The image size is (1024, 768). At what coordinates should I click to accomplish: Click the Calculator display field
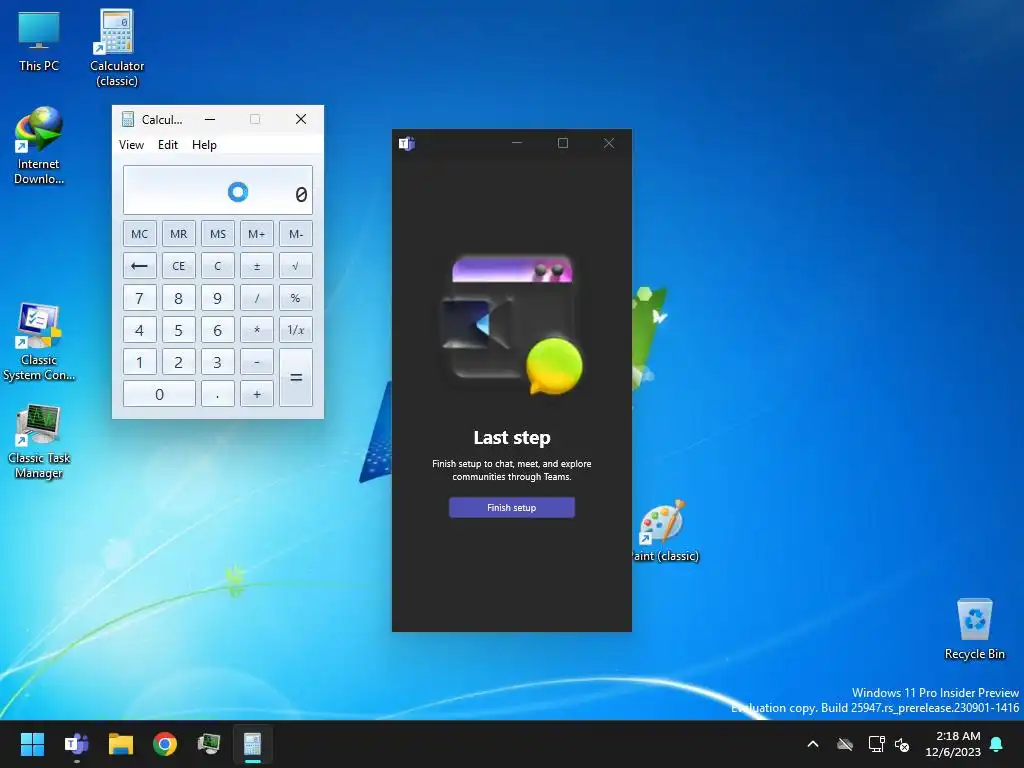217,190
